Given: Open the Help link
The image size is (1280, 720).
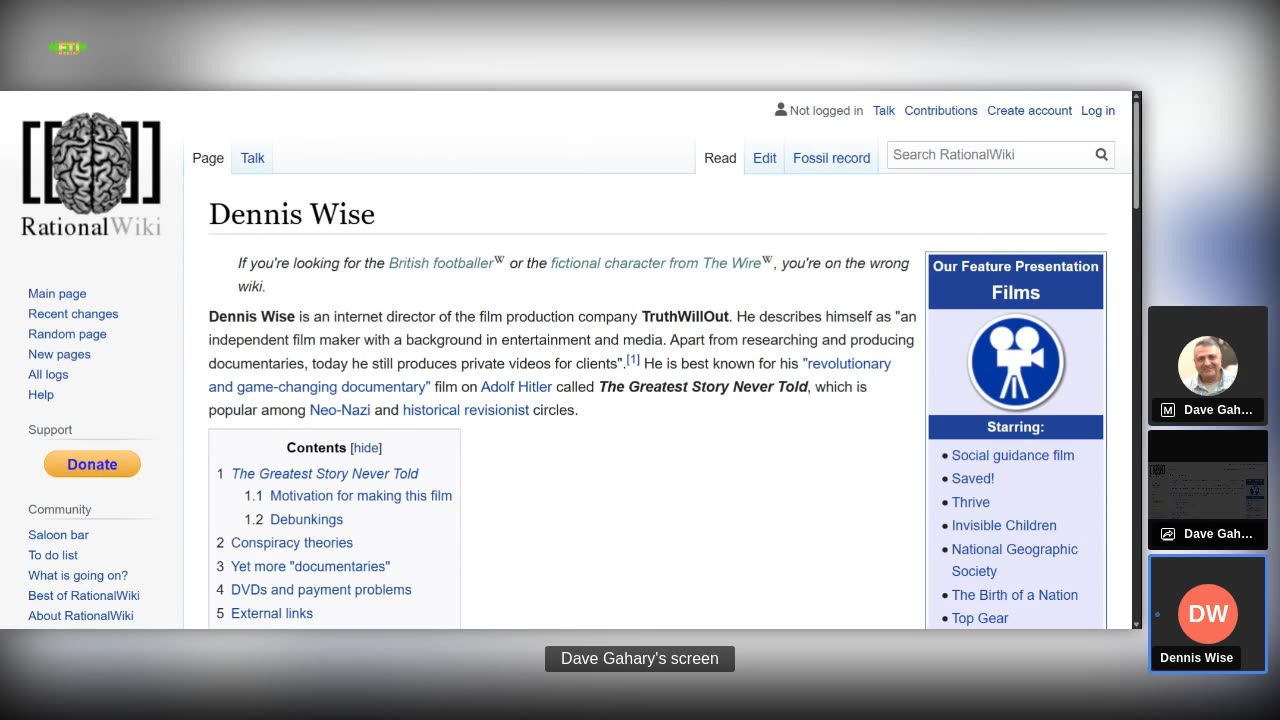Looking at the screenshot, I should 41,395.
